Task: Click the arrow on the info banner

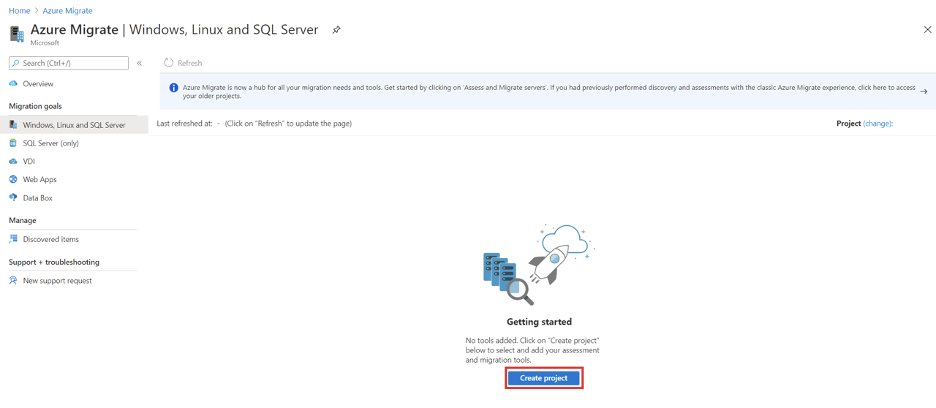Action: 923,91
